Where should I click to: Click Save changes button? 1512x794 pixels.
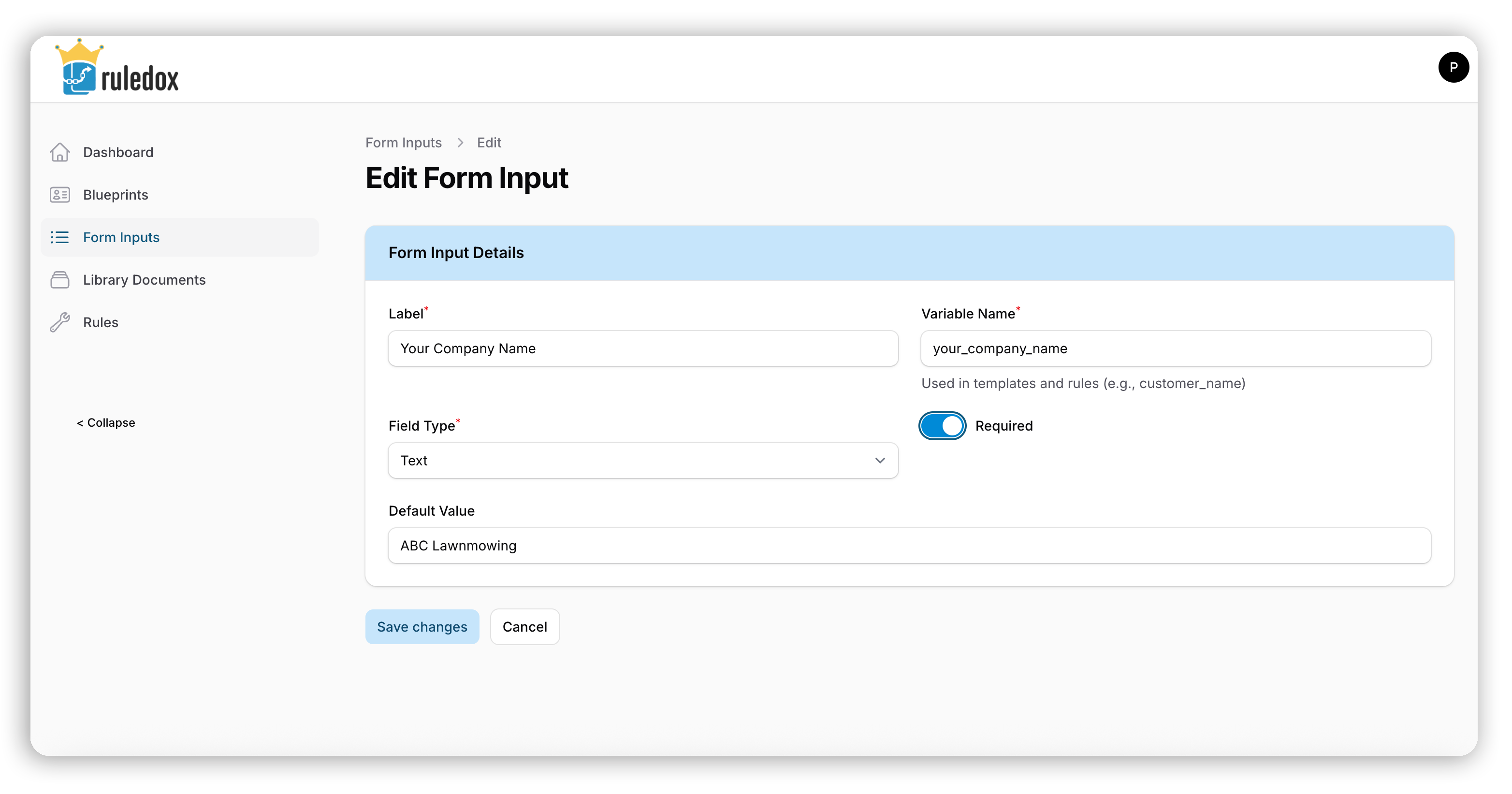click(x=422, y=627)
